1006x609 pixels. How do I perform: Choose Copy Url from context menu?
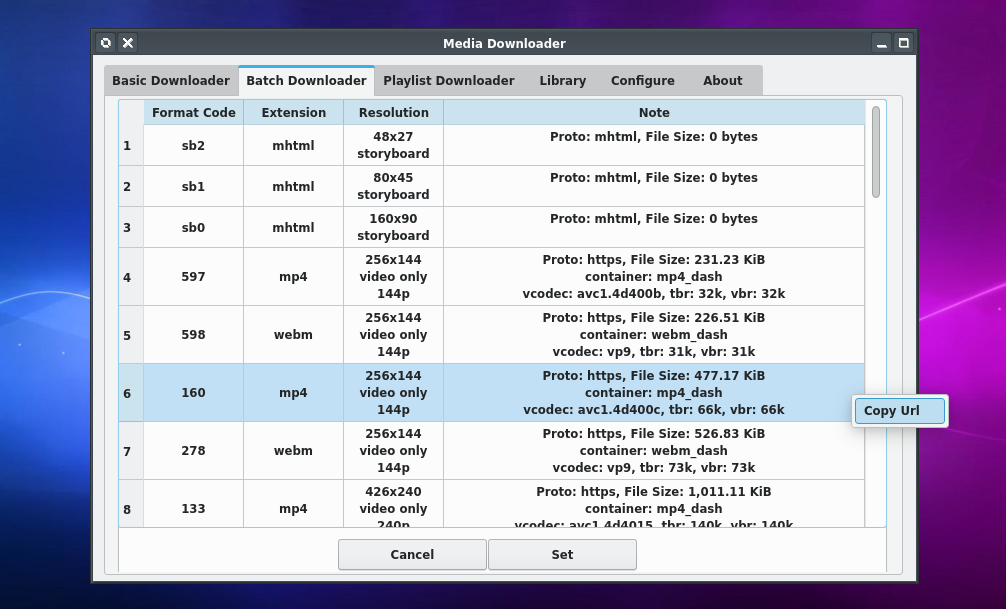(x=899, y=411)
